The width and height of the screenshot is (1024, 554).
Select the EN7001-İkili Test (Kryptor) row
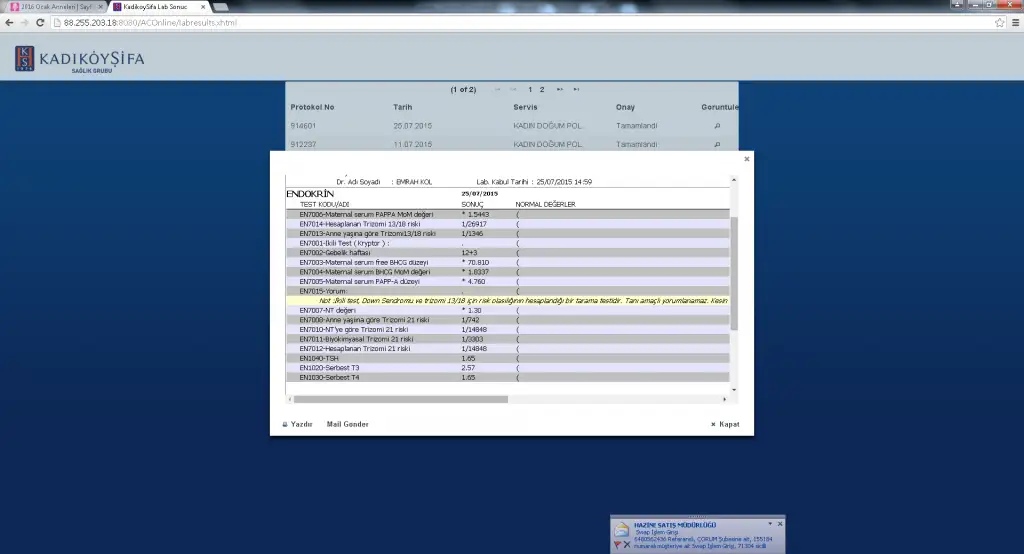pos(507,243)
